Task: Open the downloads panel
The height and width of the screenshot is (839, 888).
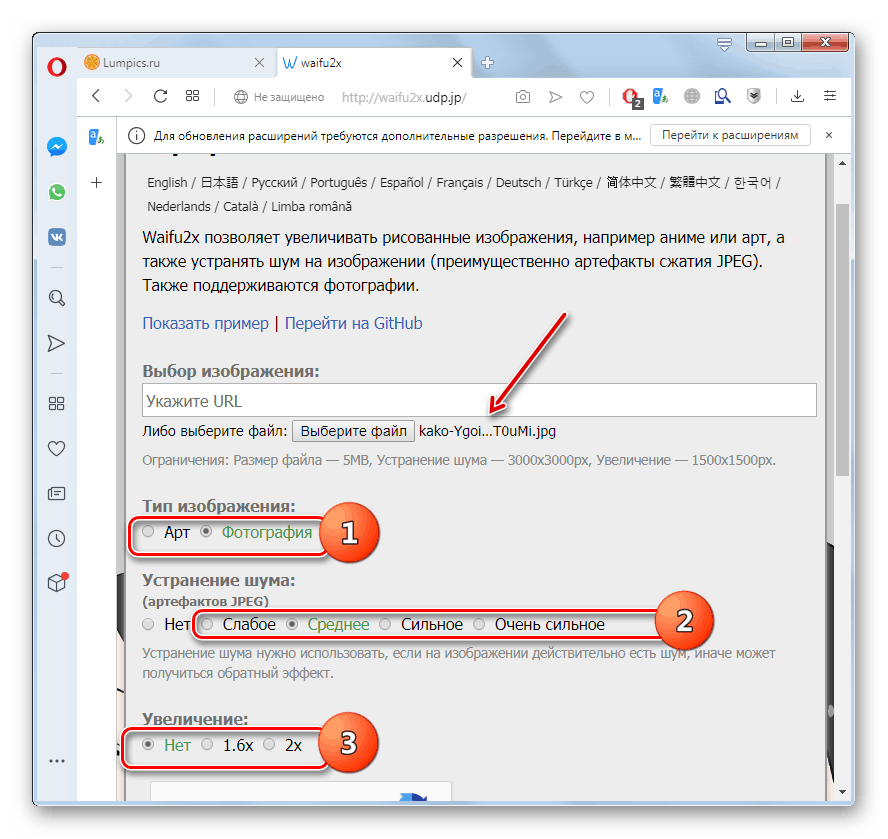Action: coord(797,96)
